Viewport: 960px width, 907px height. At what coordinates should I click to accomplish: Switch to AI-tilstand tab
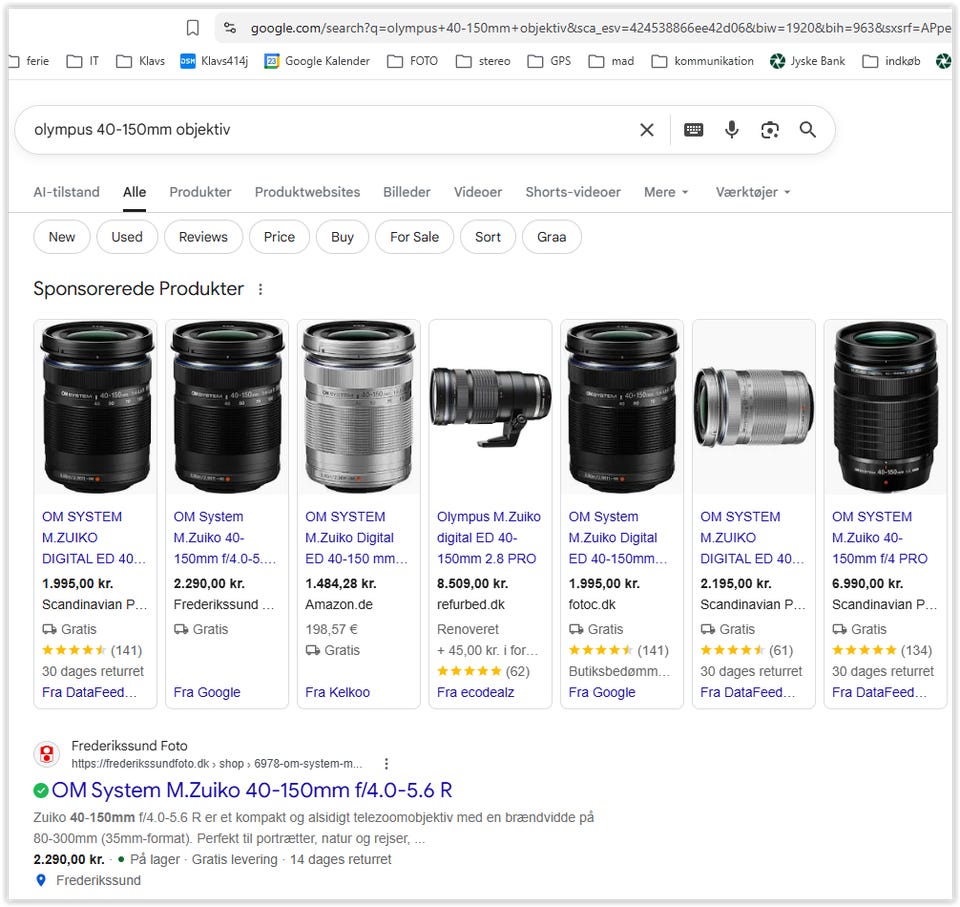[66, 192]
